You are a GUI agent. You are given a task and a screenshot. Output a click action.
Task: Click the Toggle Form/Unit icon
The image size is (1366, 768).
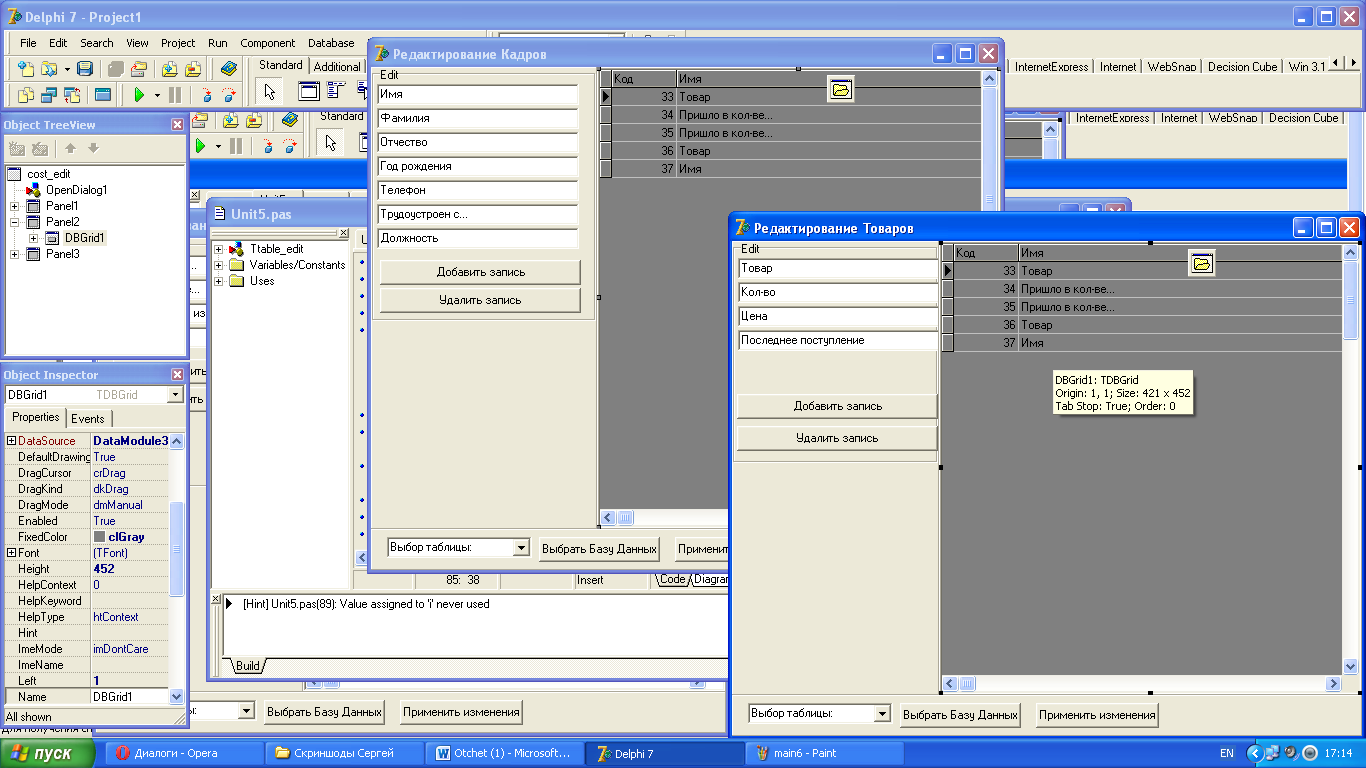pyautogui.click(x=72, y=95)
